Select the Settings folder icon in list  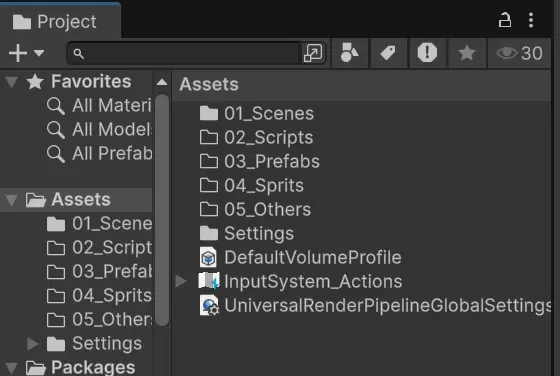pos(209,234)
